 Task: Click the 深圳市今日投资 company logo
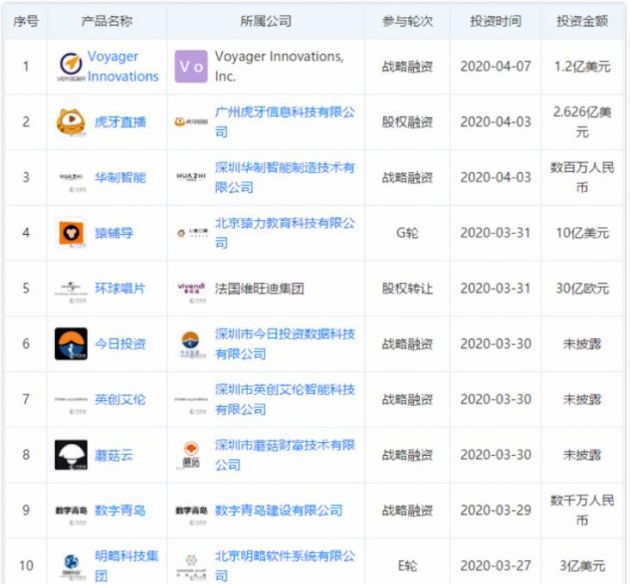[x=190, y=344]
